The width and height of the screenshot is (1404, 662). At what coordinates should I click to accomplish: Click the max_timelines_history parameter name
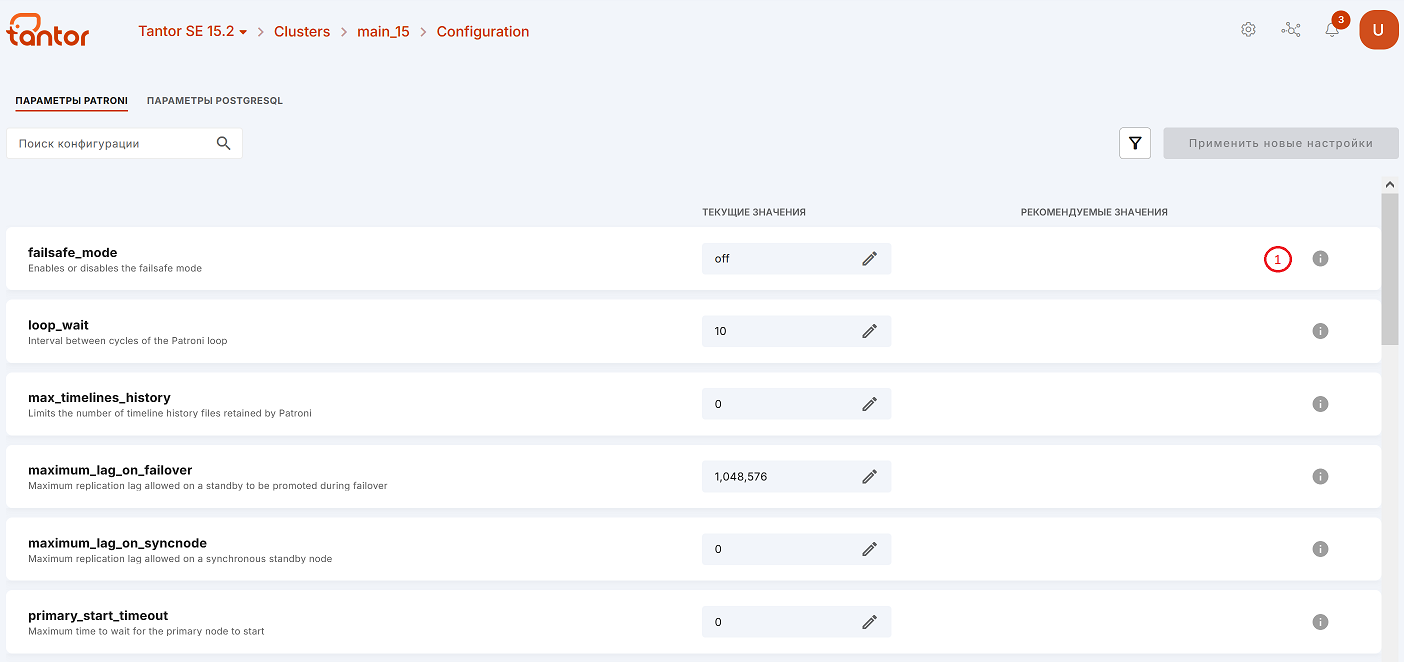pos(99,397)
